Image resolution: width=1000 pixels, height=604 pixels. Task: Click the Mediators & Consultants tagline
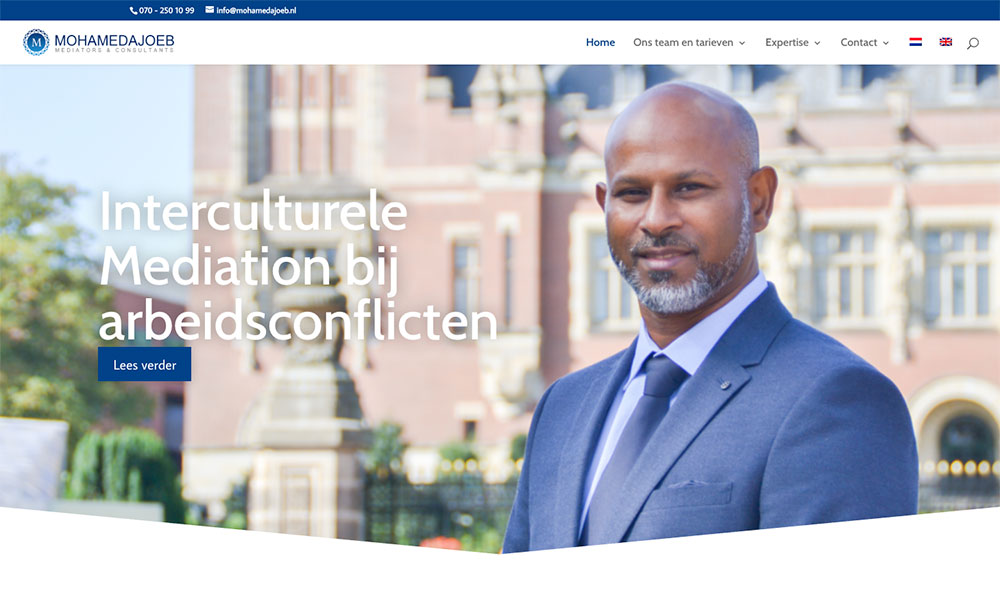[114, 50]
